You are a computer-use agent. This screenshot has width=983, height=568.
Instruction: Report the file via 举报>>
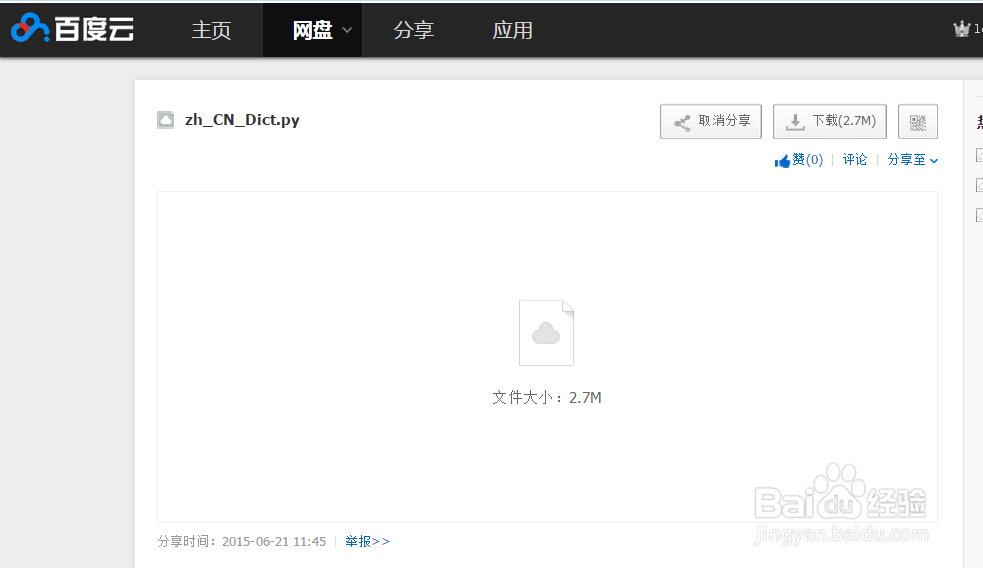tap(367, 541)
